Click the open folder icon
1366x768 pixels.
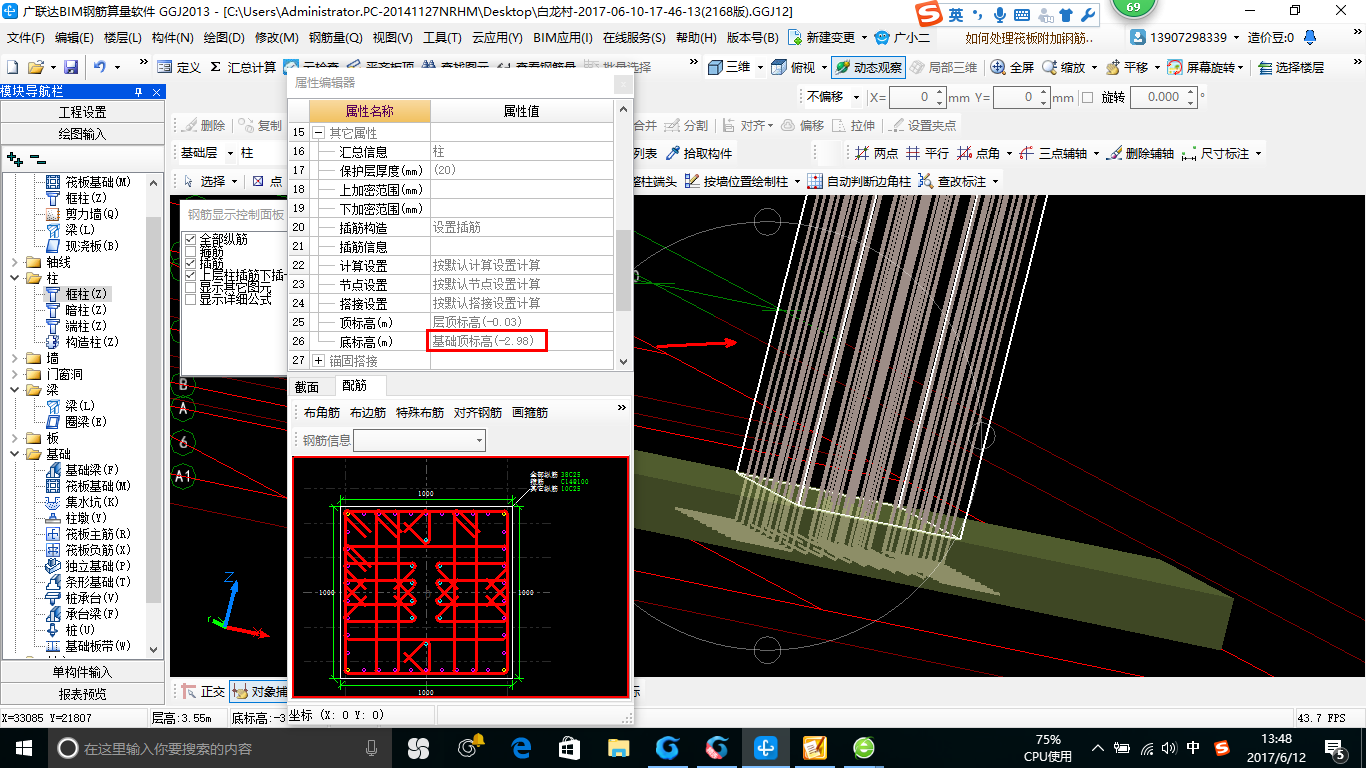click(35, 67)
